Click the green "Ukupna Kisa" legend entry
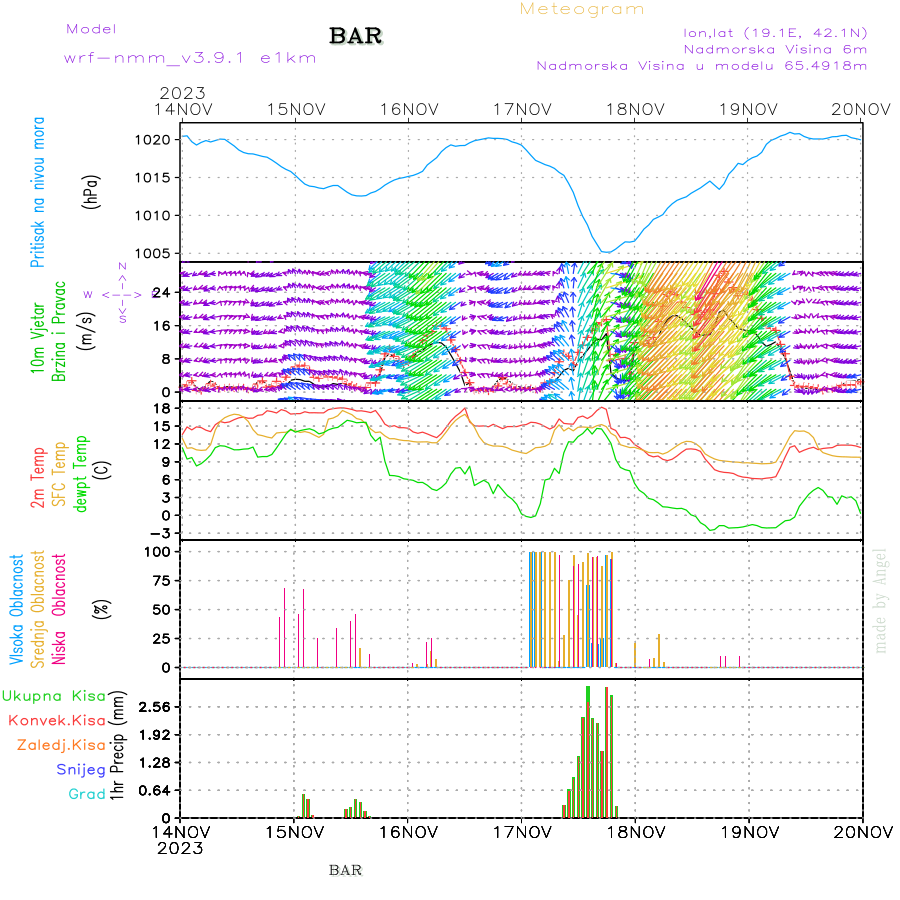Viewport: 900px width, 900px height. point(54,696)
